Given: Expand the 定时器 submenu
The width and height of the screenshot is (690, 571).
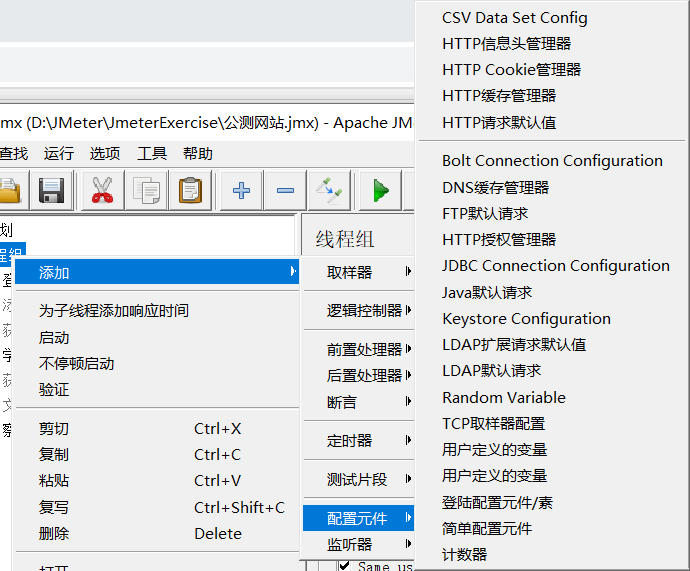Looking at the screenshot, I should [x=359, y=440].
